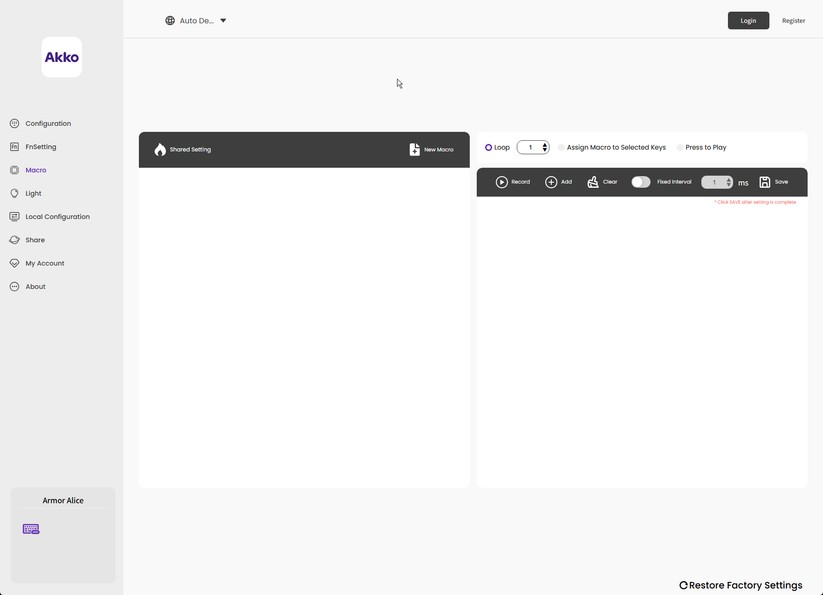Save macro using the floppy icon
The image size is (823, 595).
(x=765, y=182)
